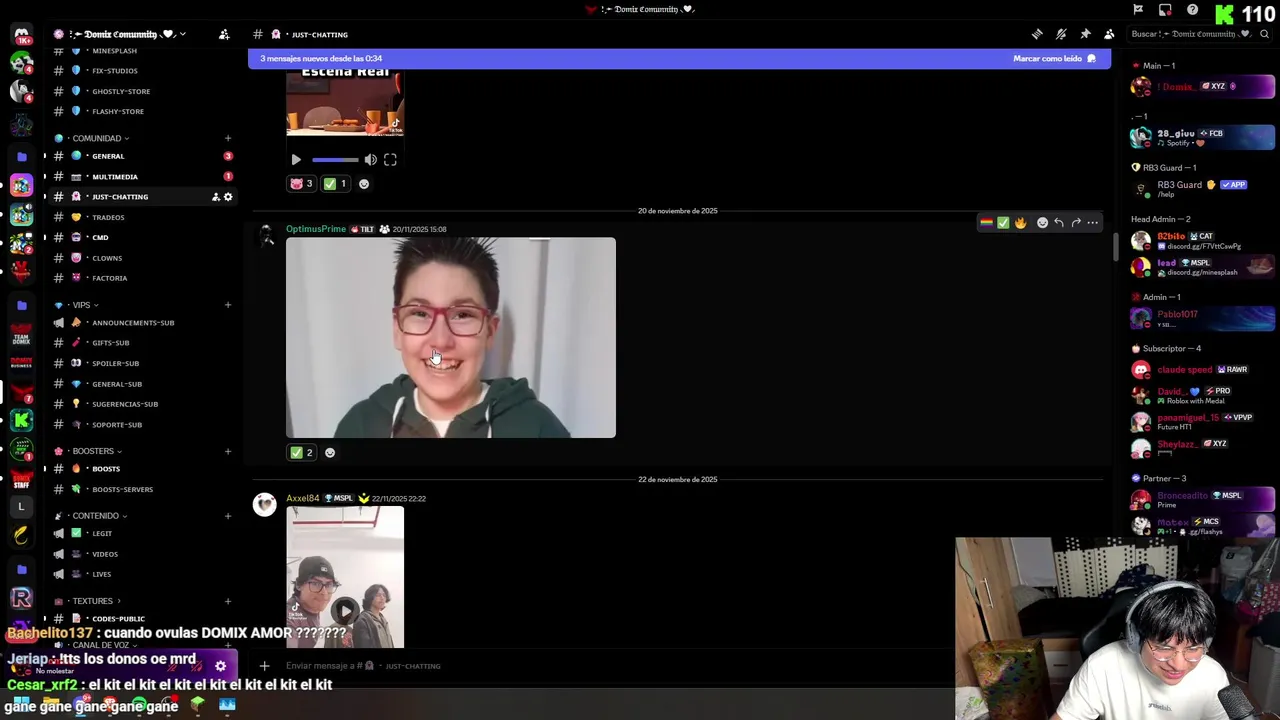Create channel plus in VIPS category
This screenshot has height=720, width=1280.
click(228, 305)
